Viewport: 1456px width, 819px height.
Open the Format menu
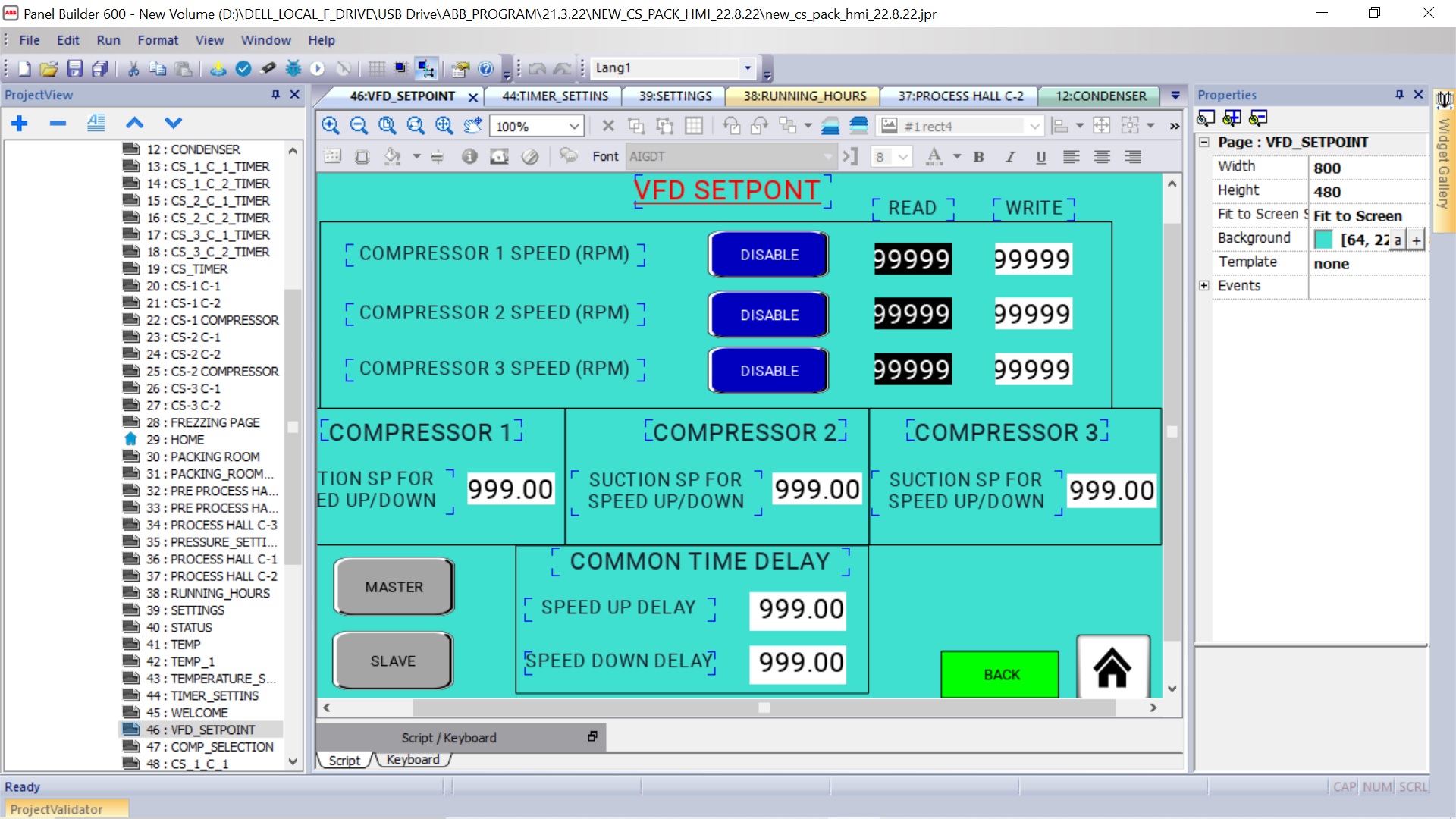tap(157, 40)
